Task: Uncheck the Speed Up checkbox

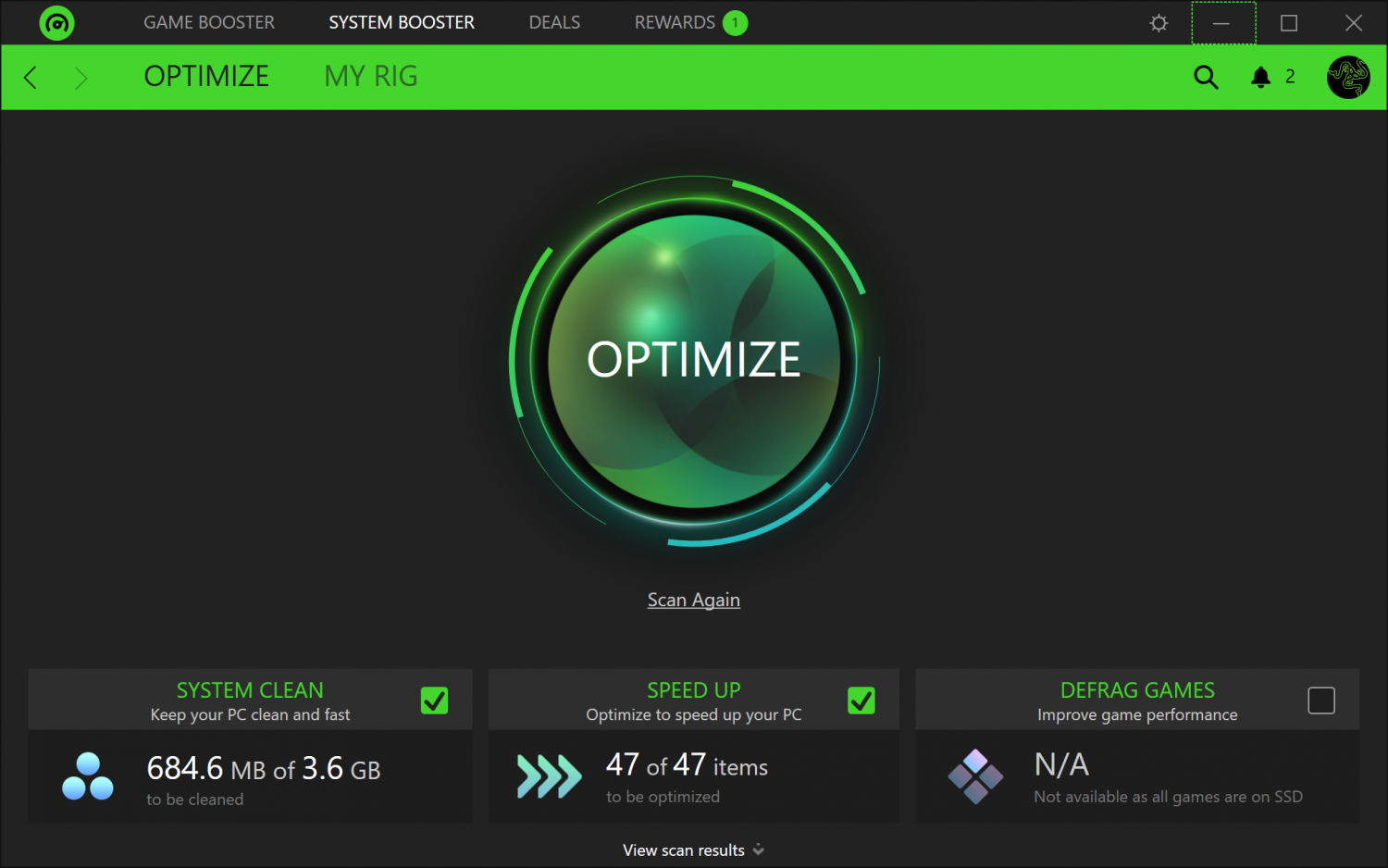Action: pos(861,701)
